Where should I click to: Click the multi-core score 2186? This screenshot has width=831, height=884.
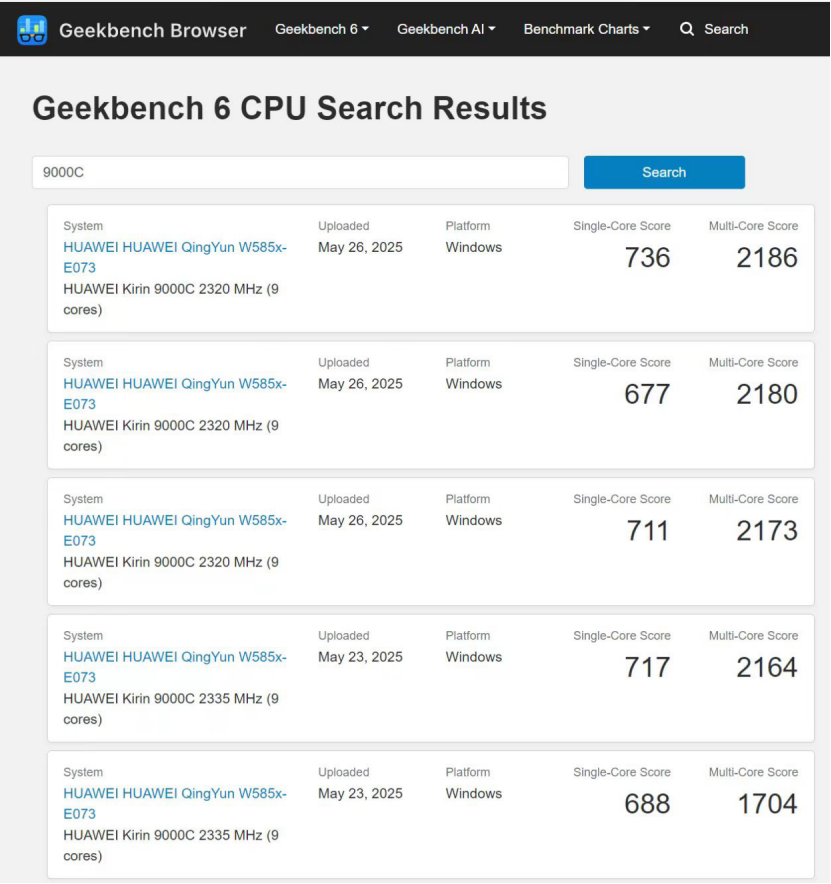tap(767, 258)
